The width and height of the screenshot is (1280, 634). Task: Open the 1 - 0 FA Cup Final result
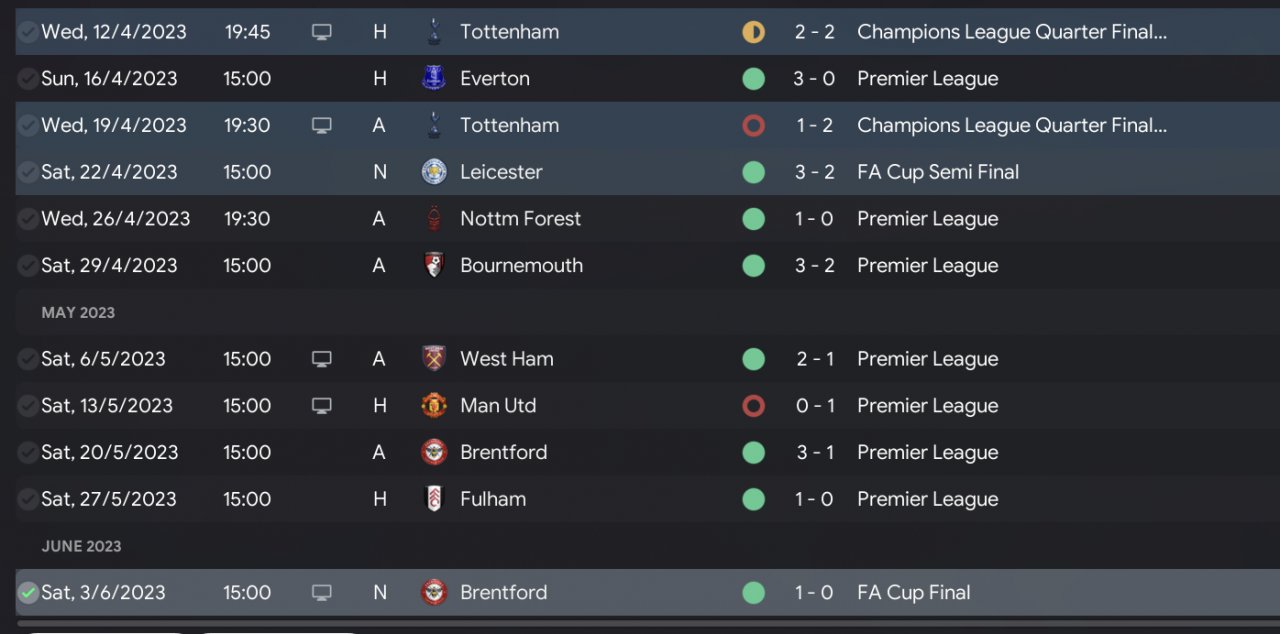click(x=814, y=593)
